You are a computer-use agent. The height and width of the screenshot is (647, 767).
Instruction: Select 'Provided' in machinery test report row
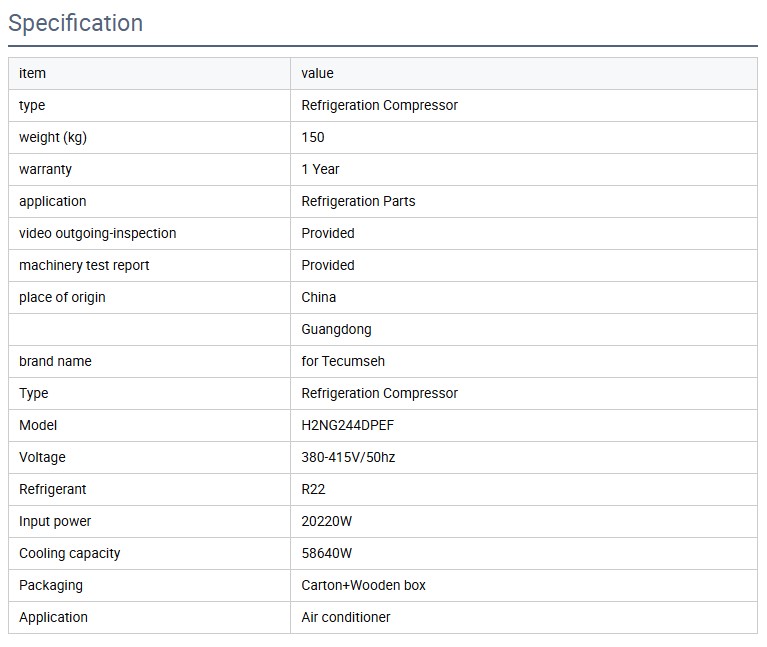pyautogui.click(x=328, y=265)
